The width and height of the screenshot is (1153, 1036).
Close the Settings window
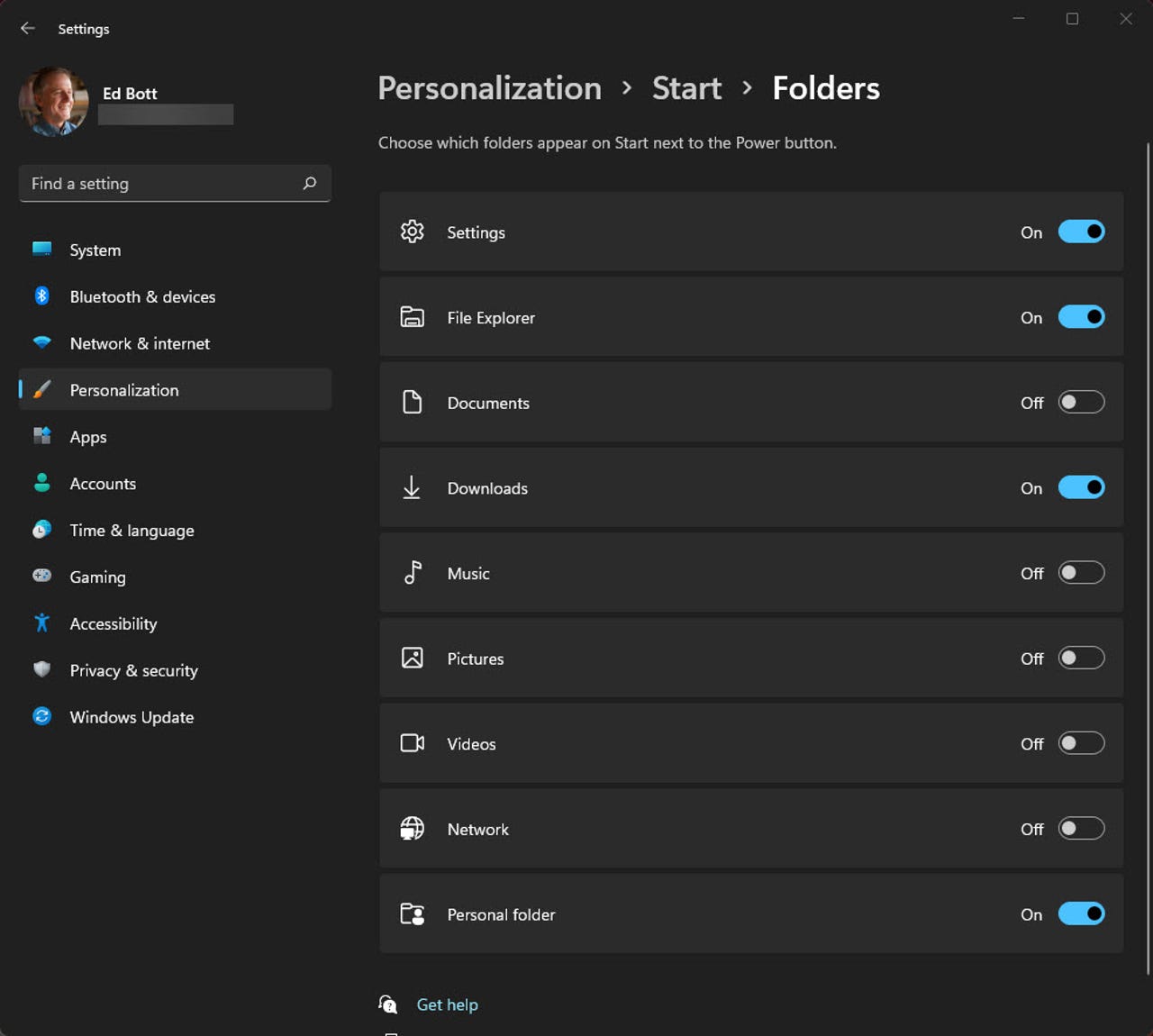(x=1126, y=18)
